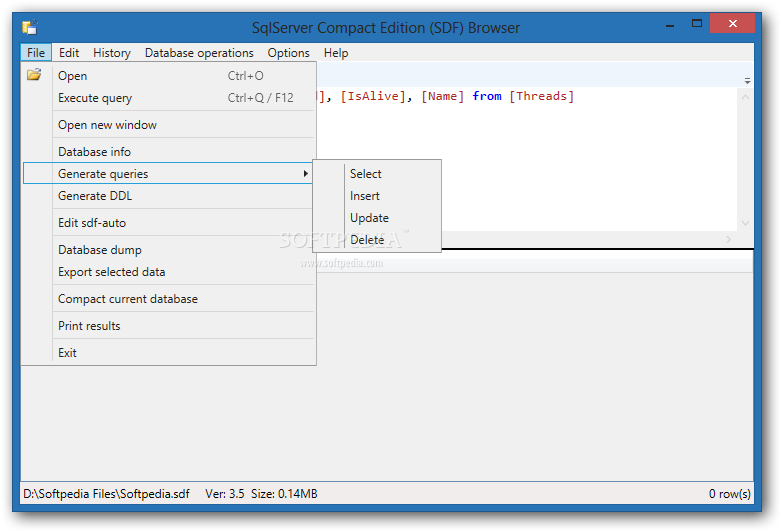The image size is (782, 532).
Task: Generate an Insert query
Action: click(x=377, y=196)
